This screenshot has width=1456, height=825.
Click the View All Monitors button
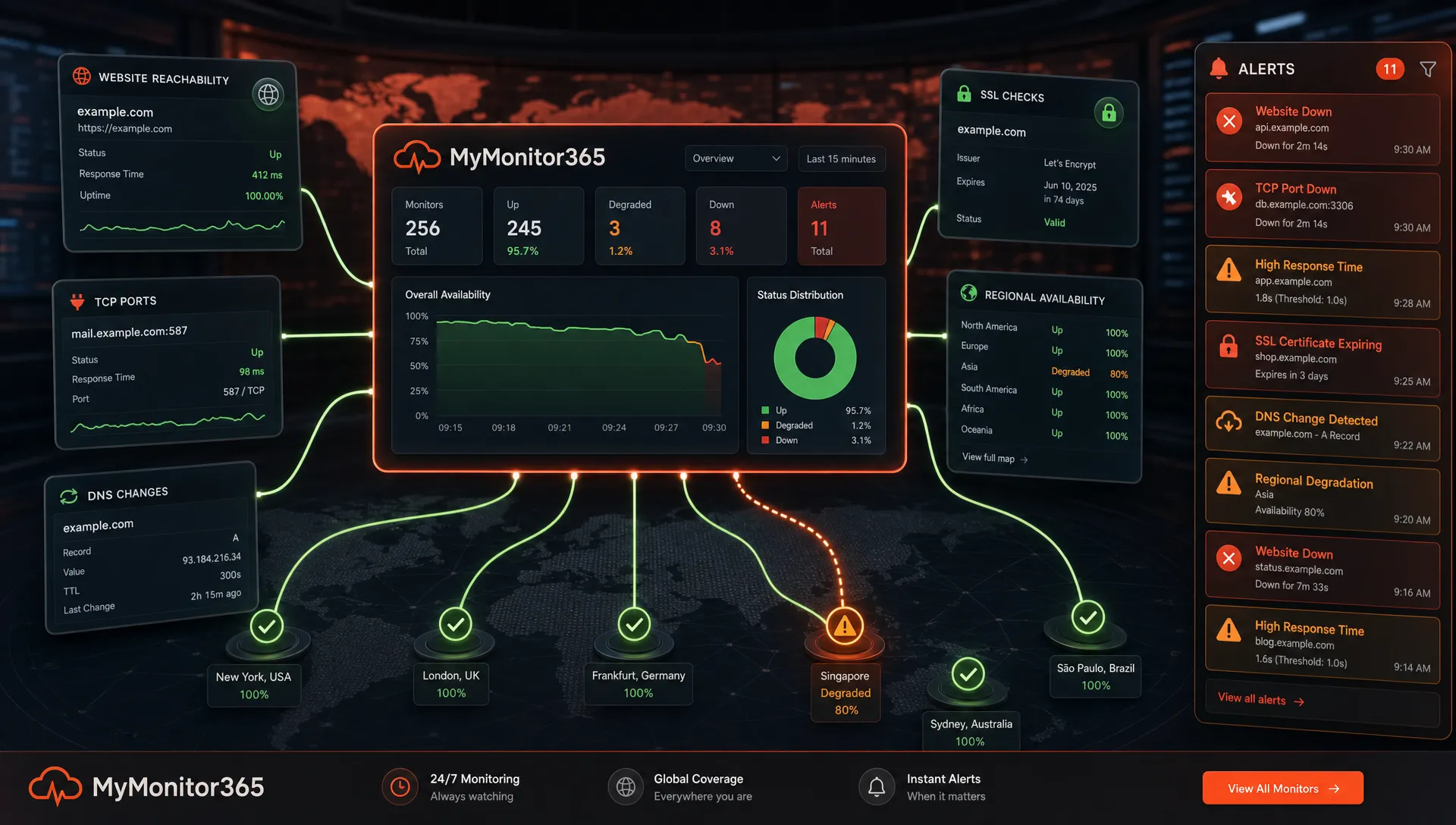pos(1282,788)
